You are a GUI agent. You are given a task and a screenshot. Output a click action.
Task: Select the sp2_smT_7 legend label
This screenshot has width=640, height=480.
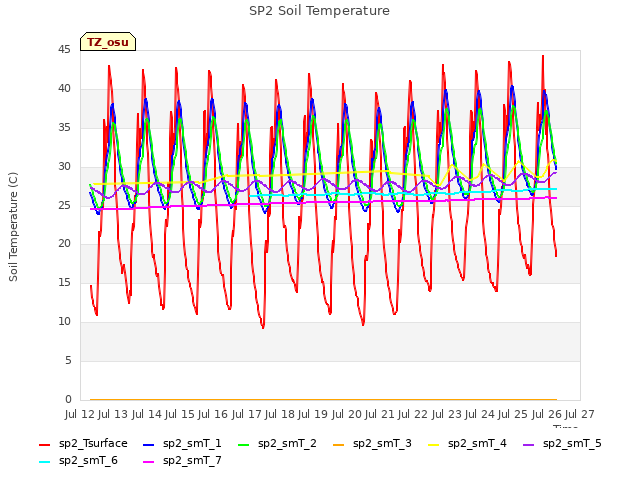click(x=192, y=461)
